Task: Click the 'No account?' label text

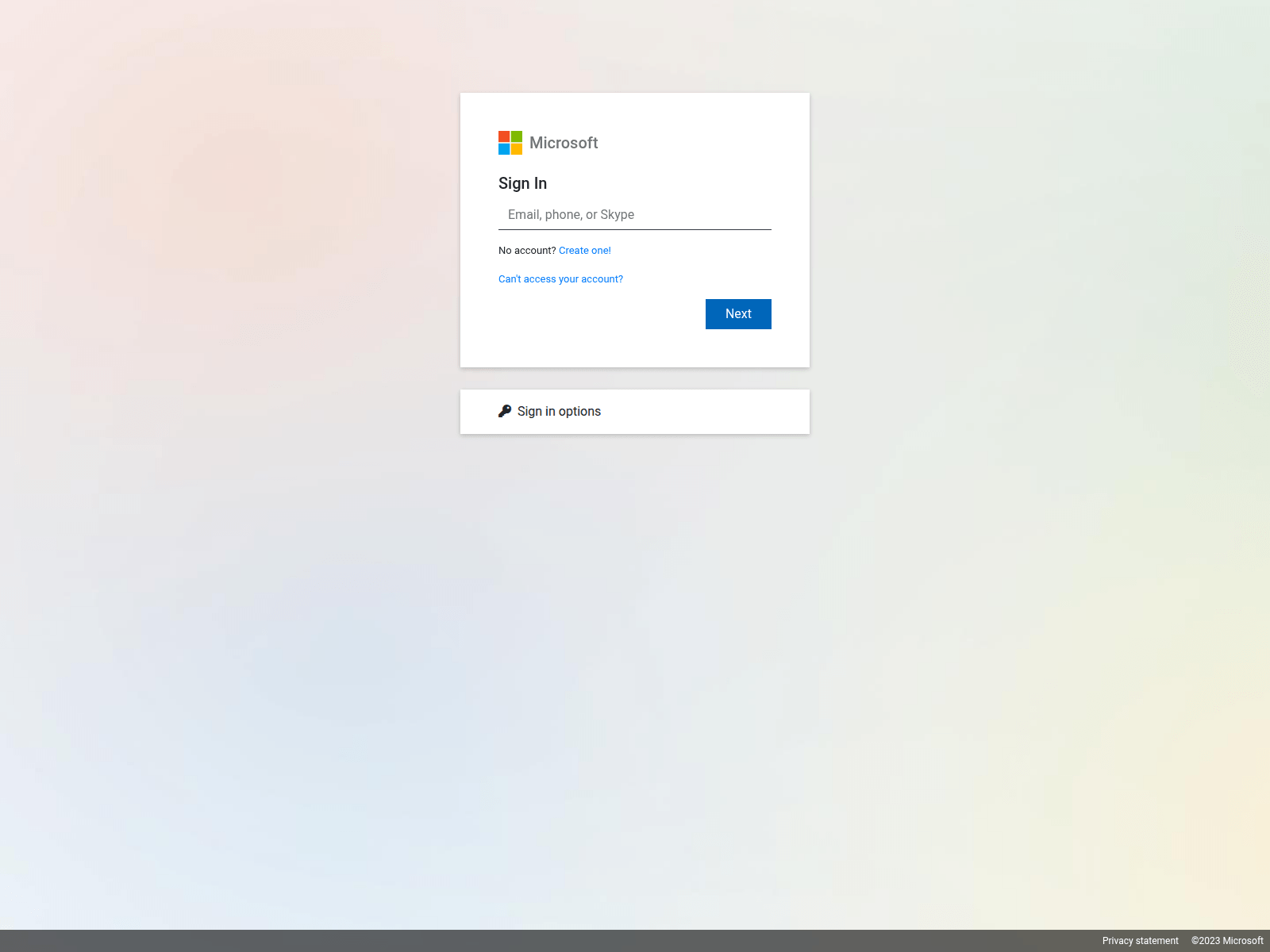Action: [x=527, y=251]
